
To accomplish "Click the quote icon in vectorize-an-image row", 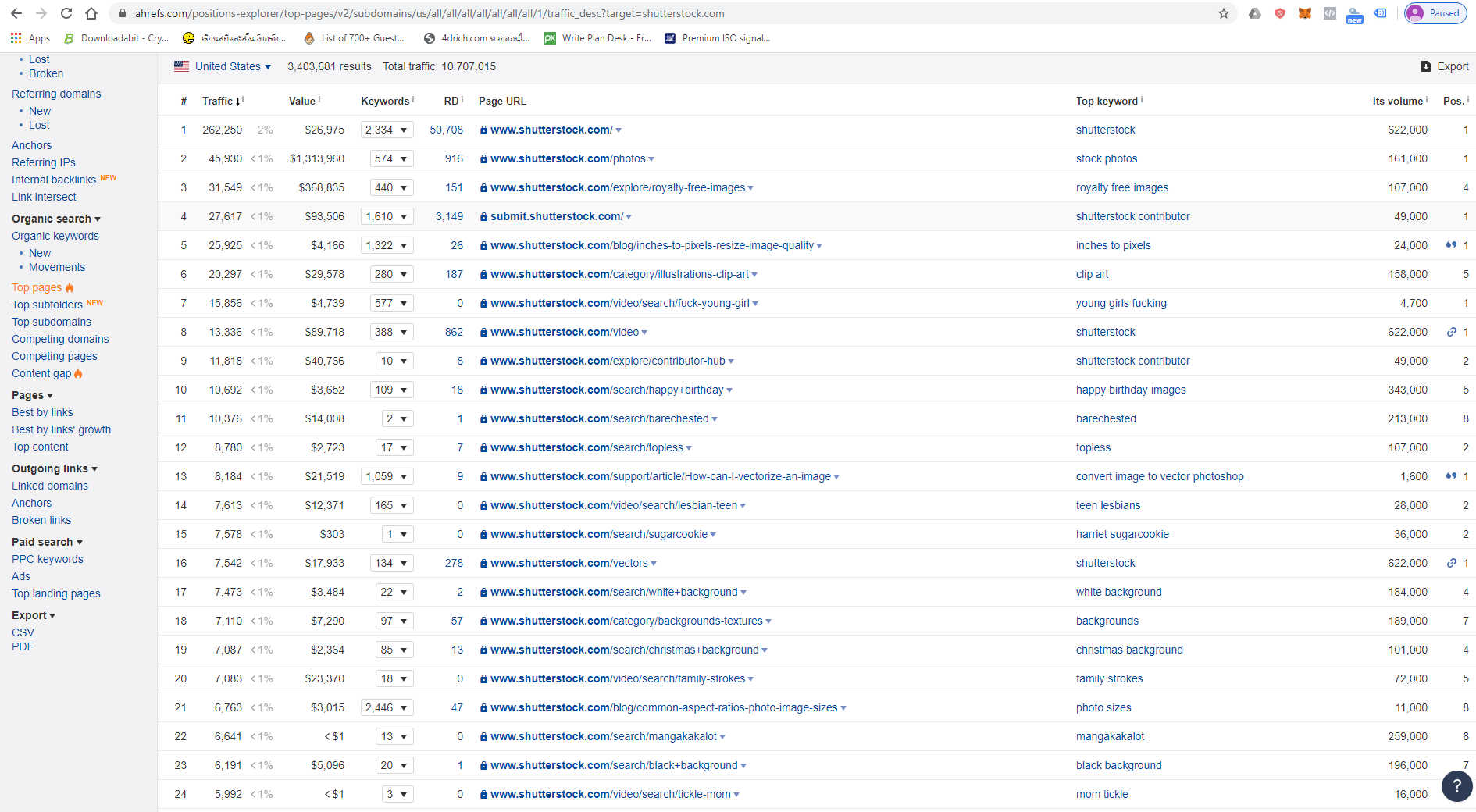I will pos(1451,476).
